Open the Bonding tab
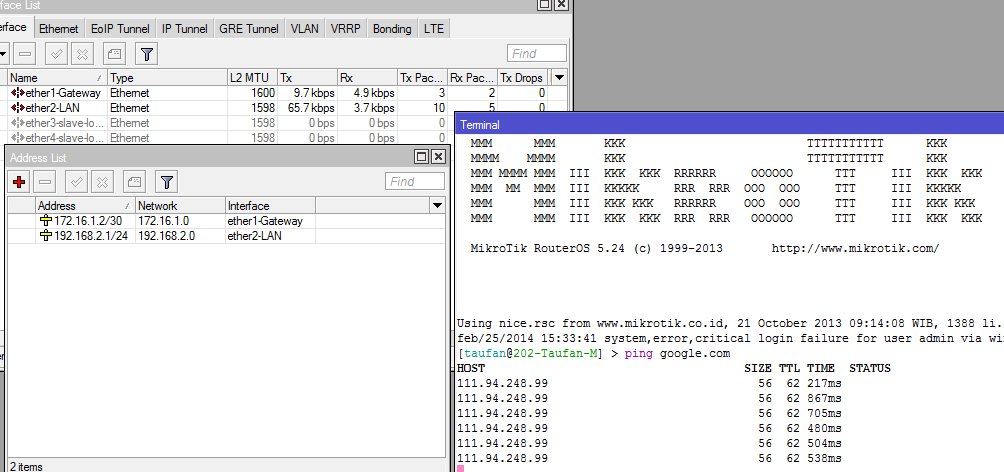 pos(392,29)
